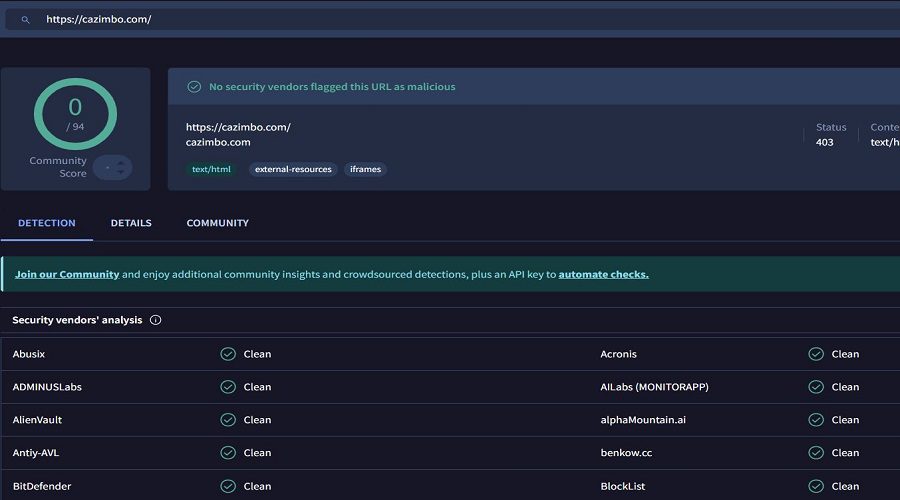Screen dimensions: 900x500
Task: Click the AILabs (MONITORAPP) Clean check icon
Action: 816,387
